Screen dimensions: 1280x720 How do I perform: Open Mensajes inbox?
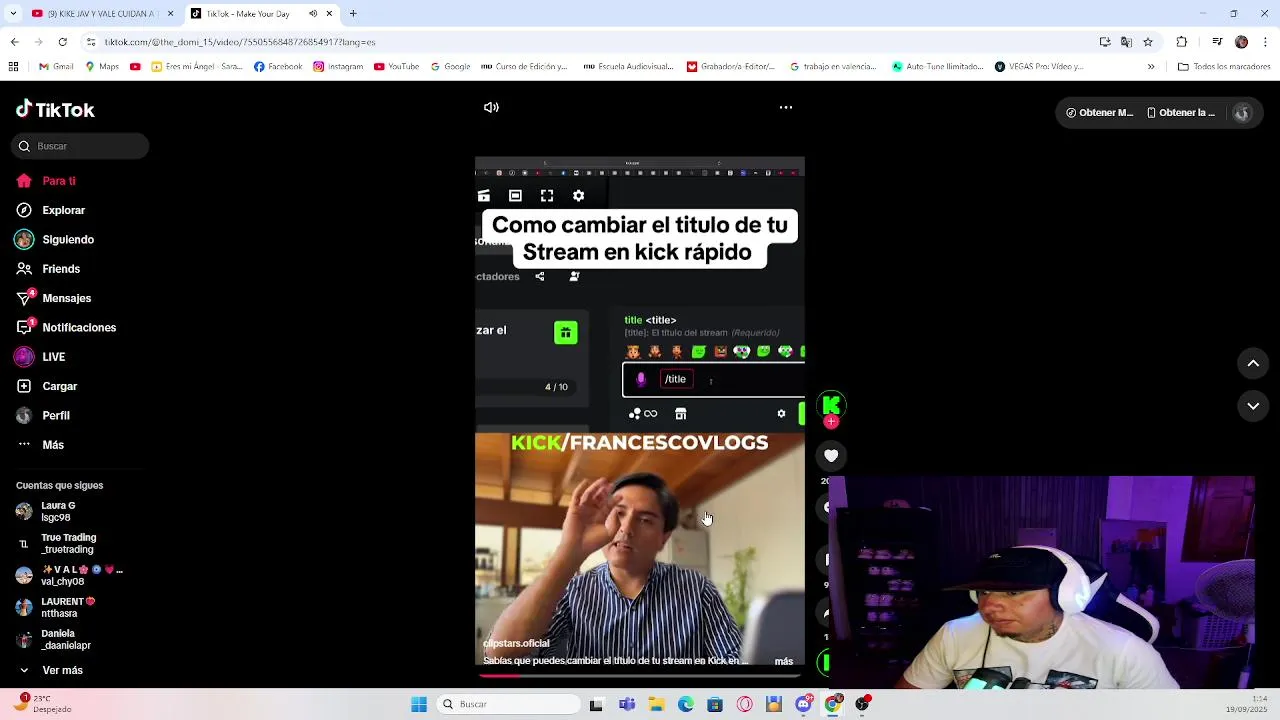[53, 298]
